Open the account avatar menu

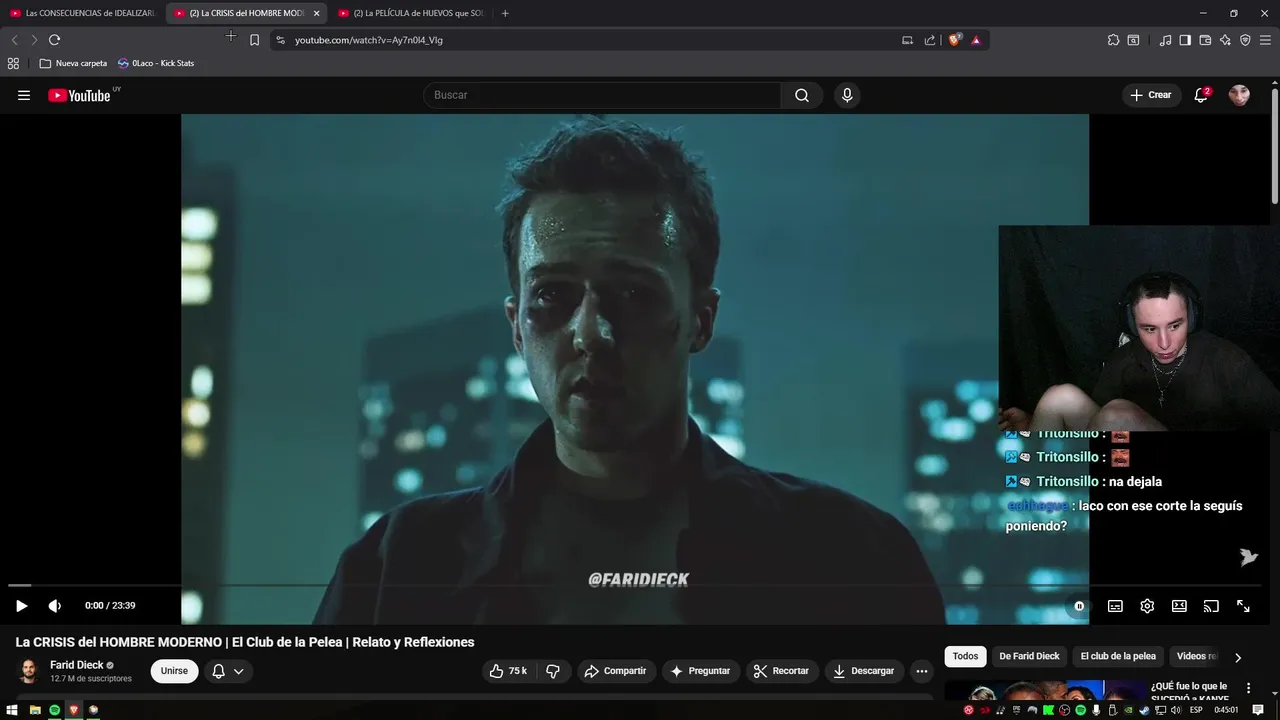point(1239,95)
